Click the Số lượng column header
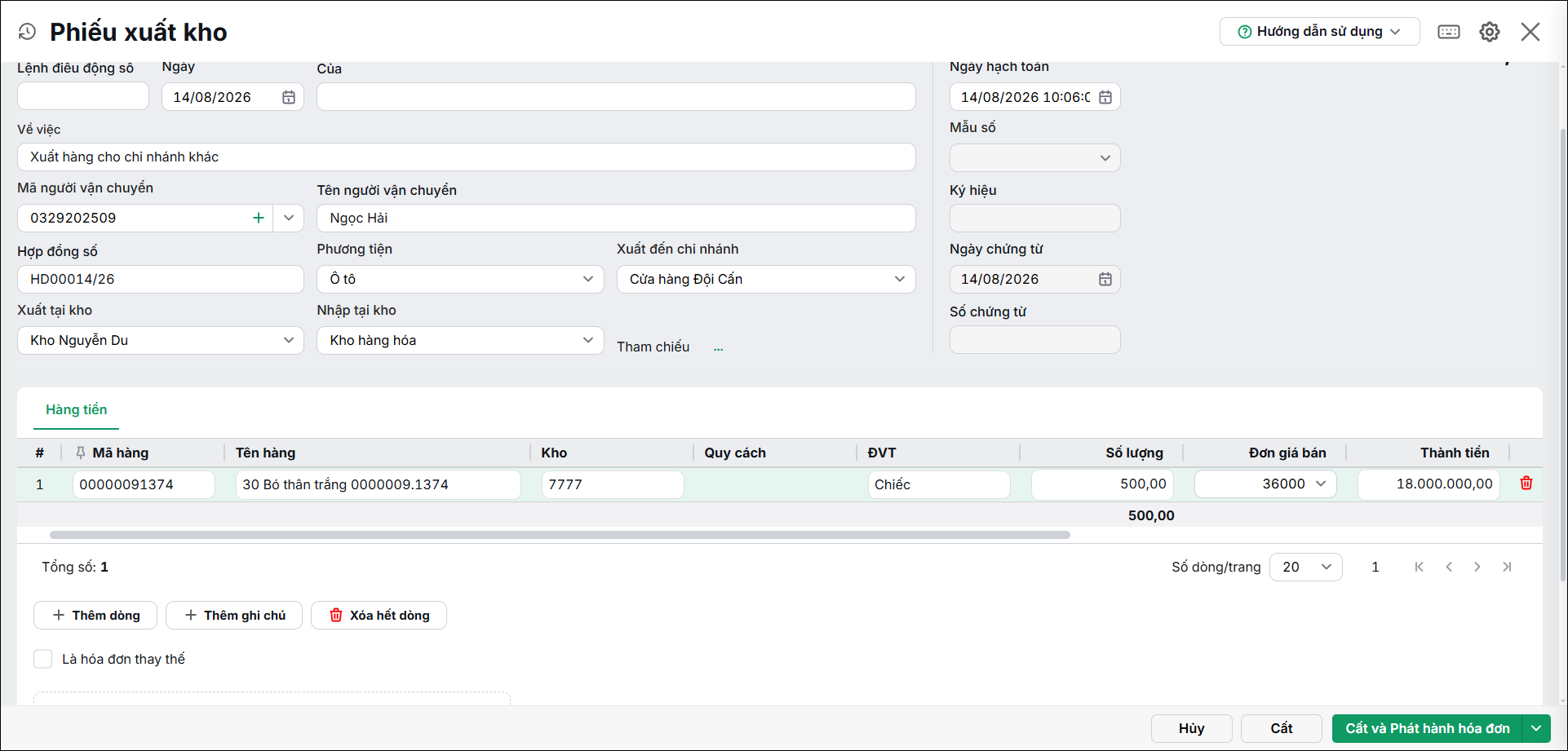 1134,453
